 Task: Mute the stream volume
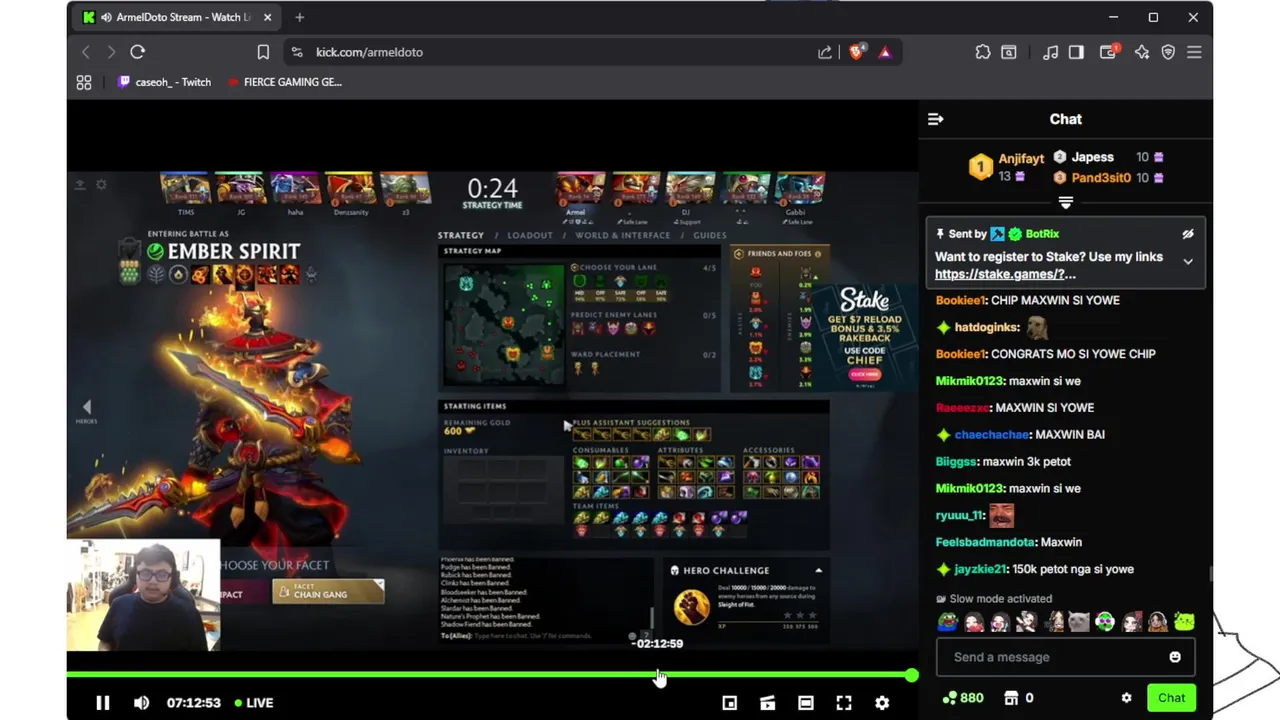click(141, 703)
